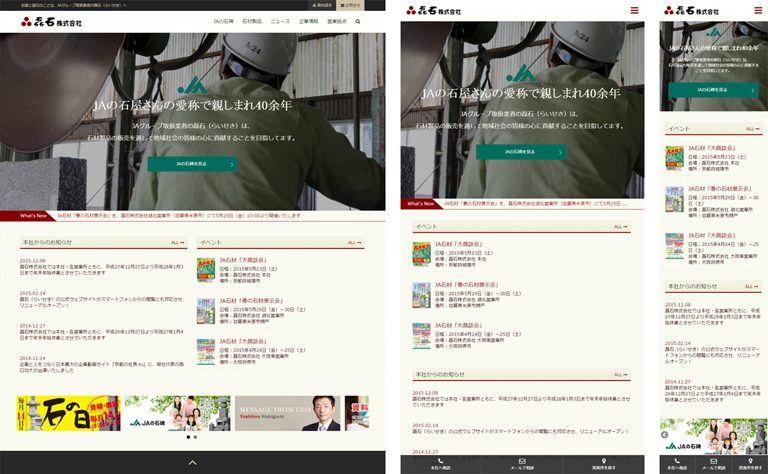Click previous arrow on mobile banner carousel

tap(665, 435)
